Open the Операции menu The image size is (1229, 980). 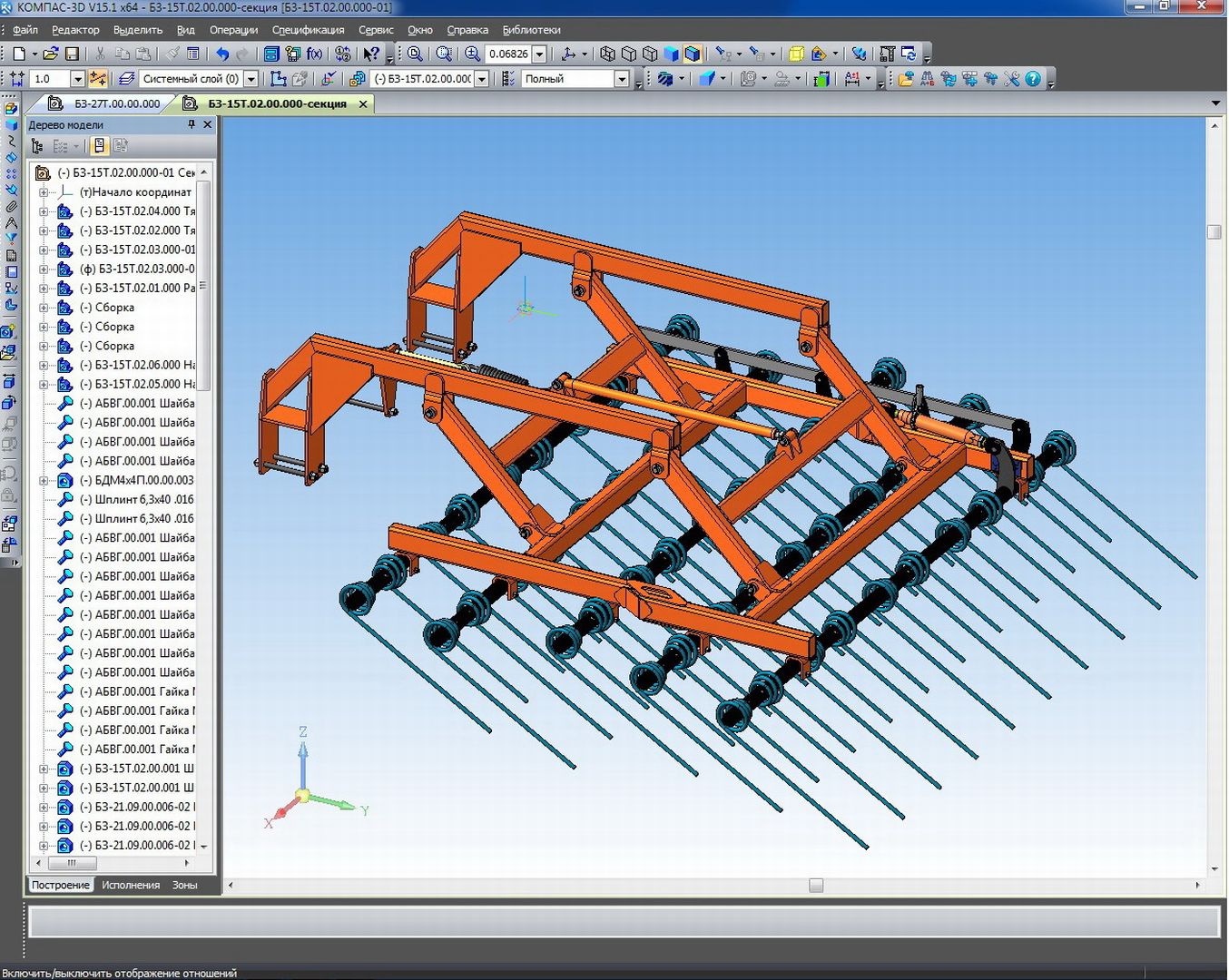click(x=233, y=30)
